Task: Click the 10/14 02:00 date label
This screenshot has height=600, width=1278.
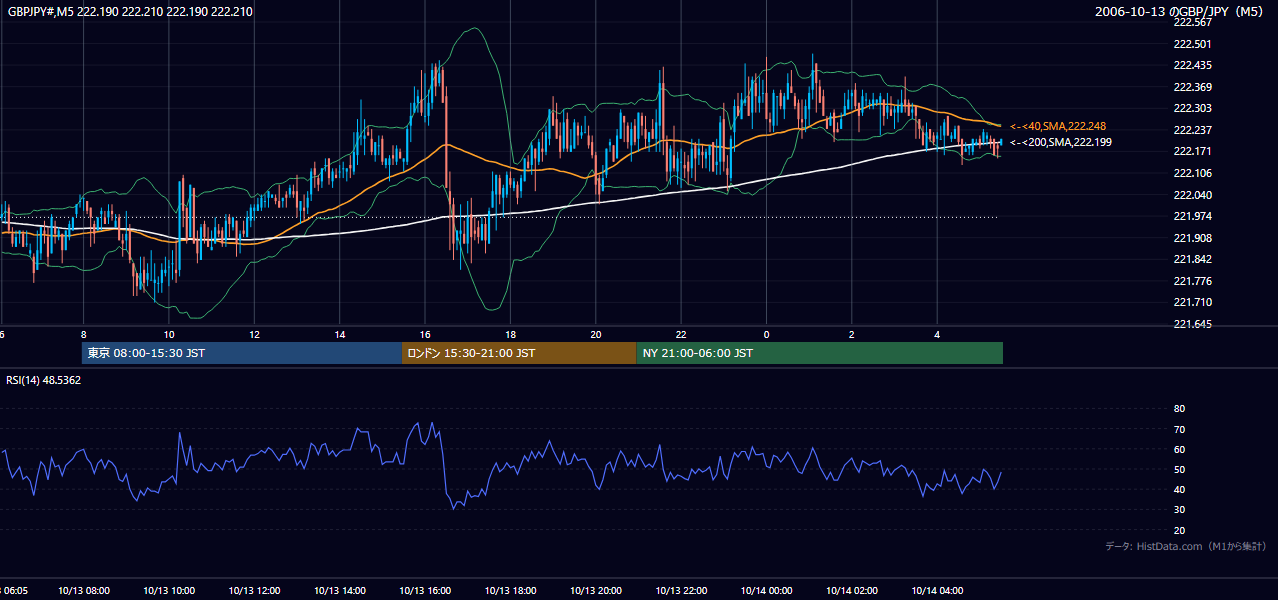Action: (852, 591)
